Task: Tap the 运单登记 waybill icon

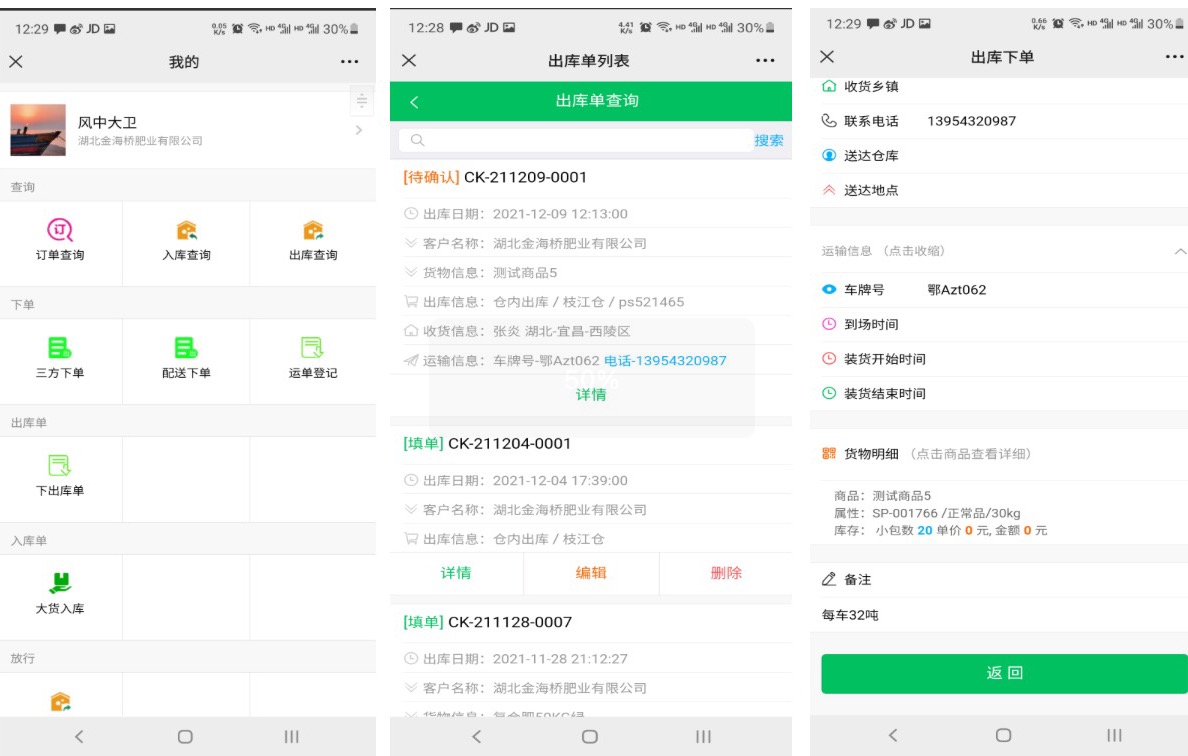Action: coord(313,348)
